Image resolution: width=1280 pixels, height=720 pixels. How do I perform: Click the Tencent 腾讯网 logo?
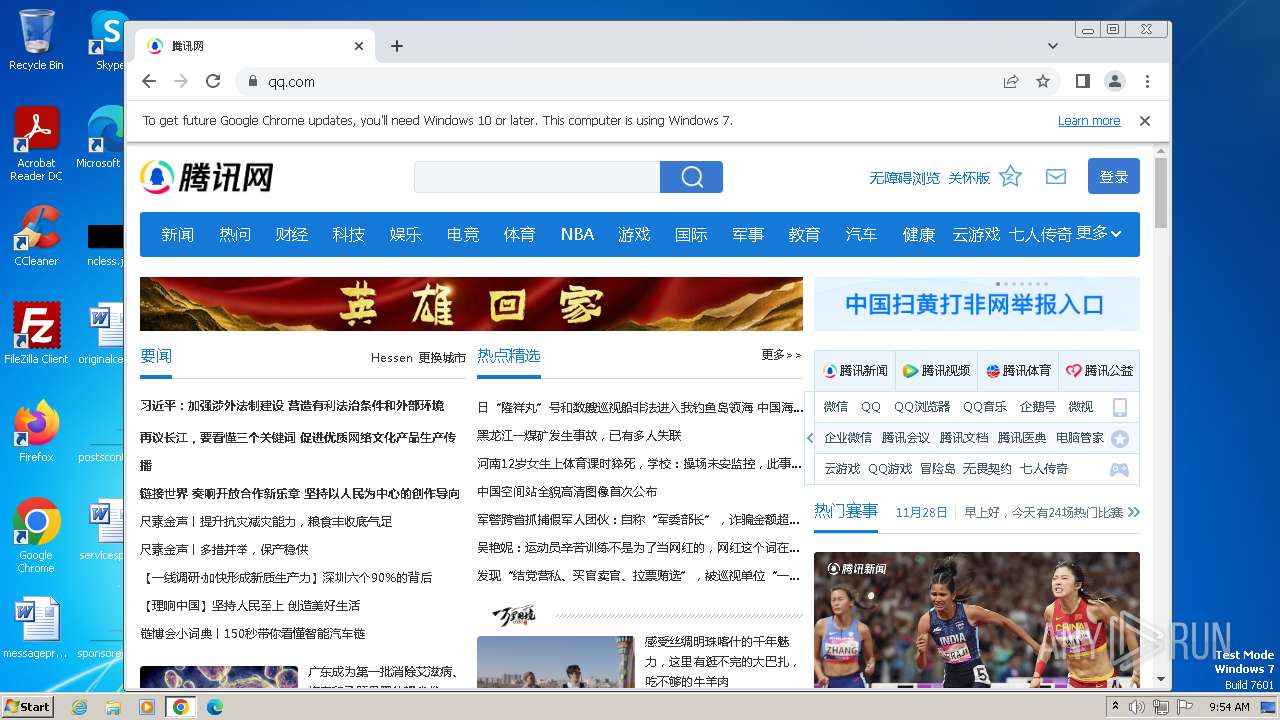tap(206, 177)
